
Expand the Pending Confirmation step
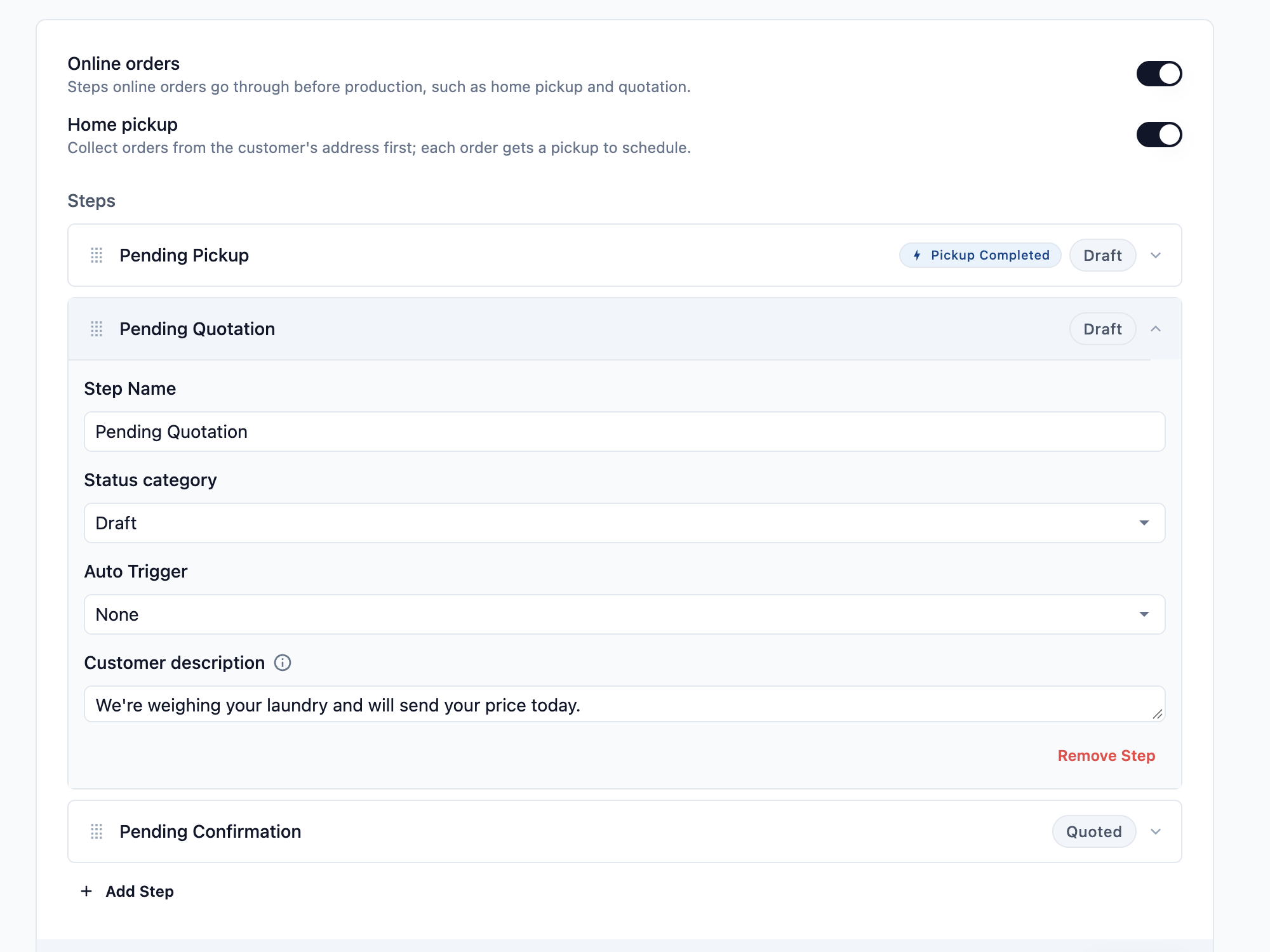[1156, 831]
